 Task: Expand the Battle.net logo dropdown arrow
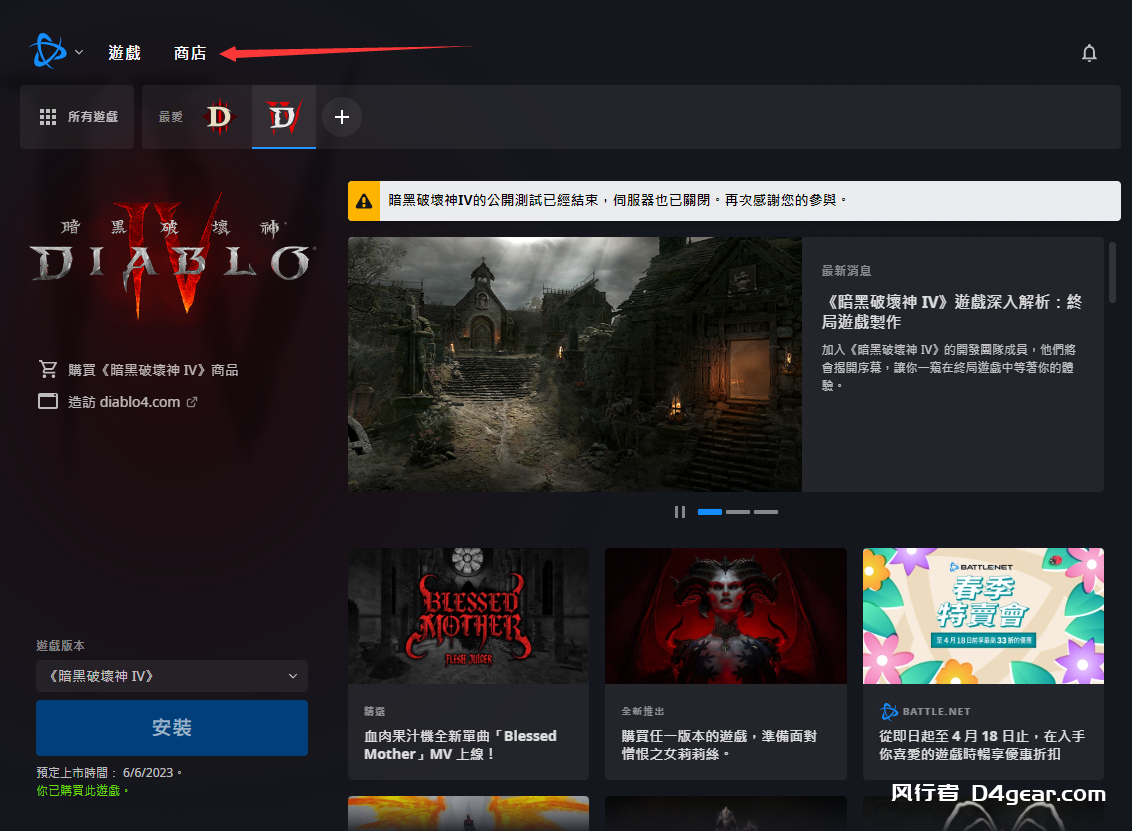[79, 53]
